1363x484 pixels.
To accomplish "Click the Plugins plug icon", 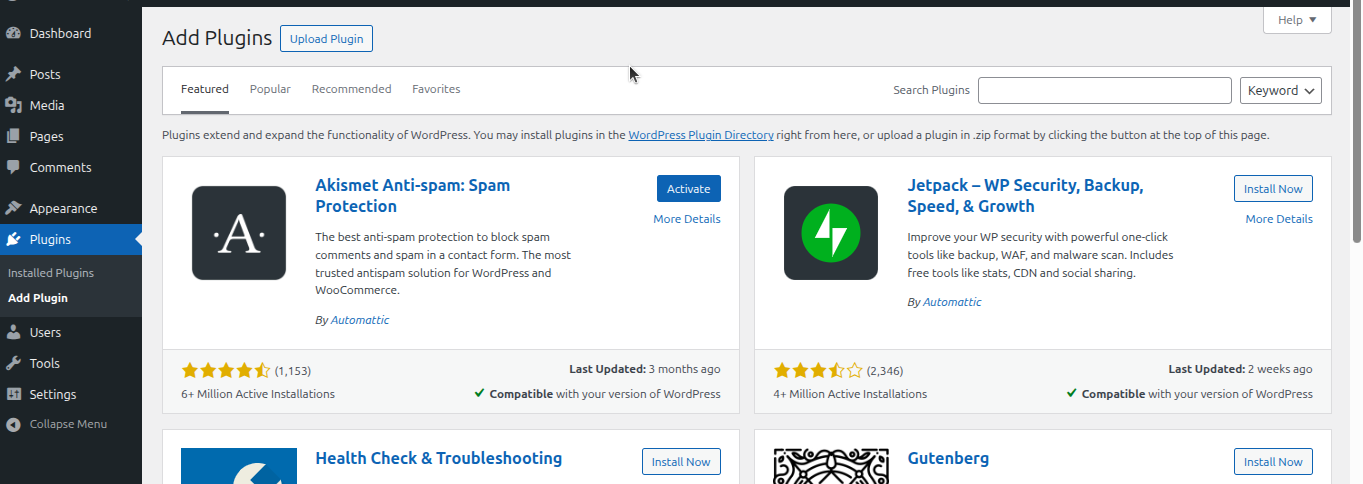I will (x=13, y=239).
